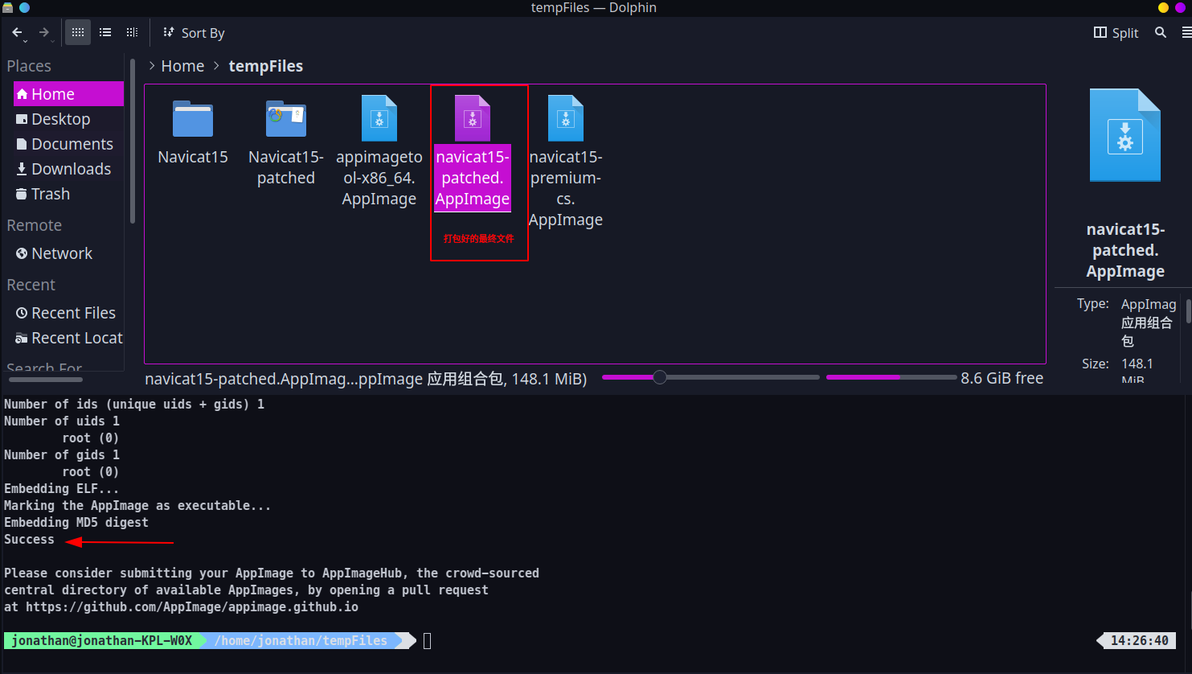Click the status bar file description text
The height and width of the screenshot is (674, 1192).
click(366, 378)
